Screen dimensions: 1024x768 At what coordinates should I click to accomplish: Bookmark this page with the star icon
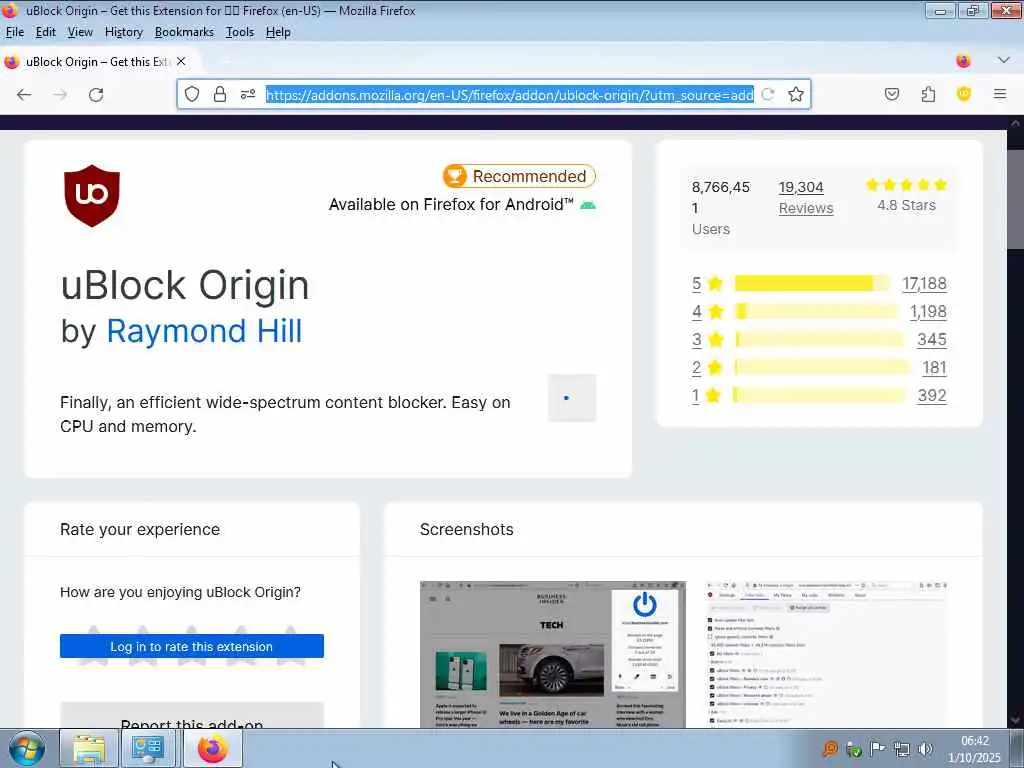point(795,94)
